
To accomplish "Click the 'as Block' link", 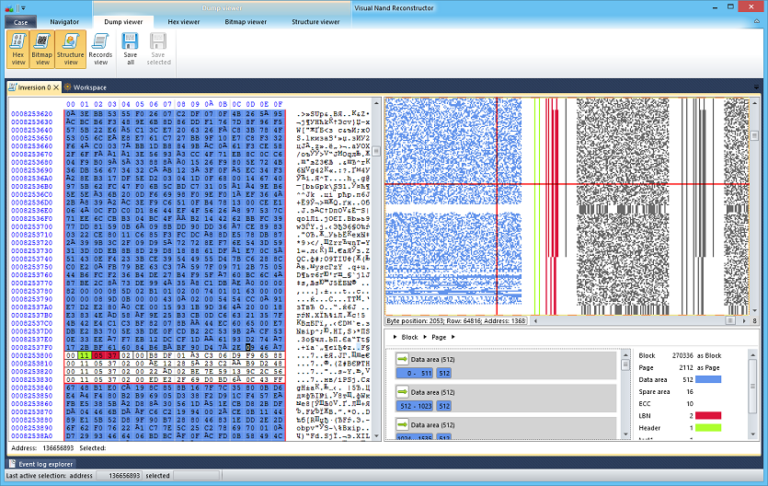I will 709,355.
